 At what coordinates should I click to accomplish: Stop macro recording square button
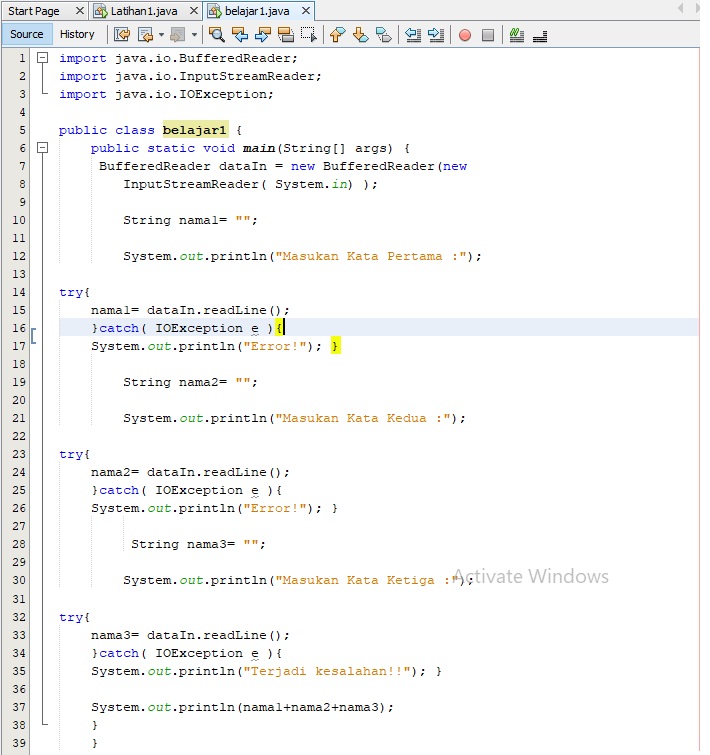coord(488,35)
